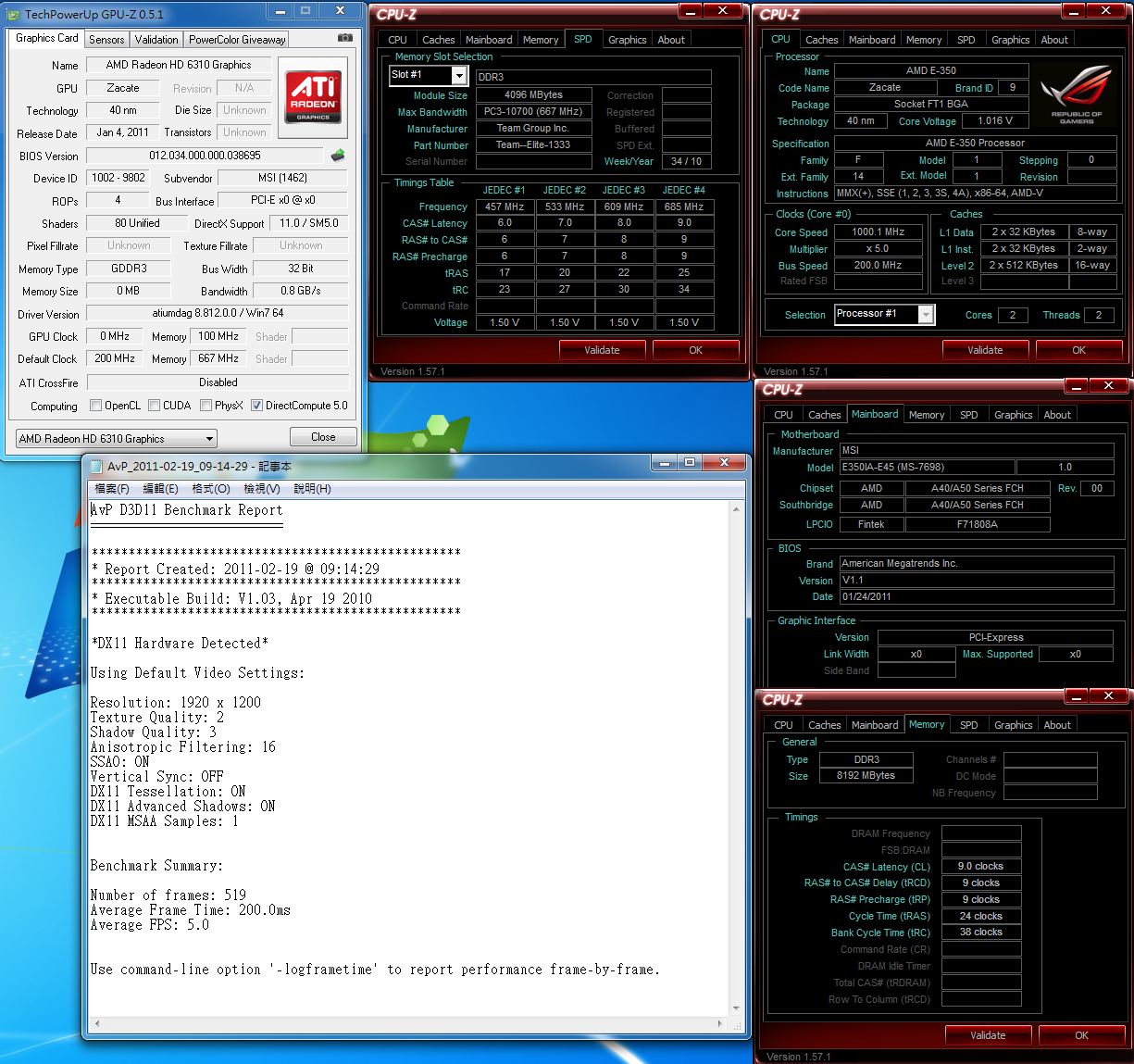Click the BIOS save icon beside BIOS Version
Image resolution: width=1134 pixels, height=1064 pixels.
pyautogui.click(x=338, y=156)
